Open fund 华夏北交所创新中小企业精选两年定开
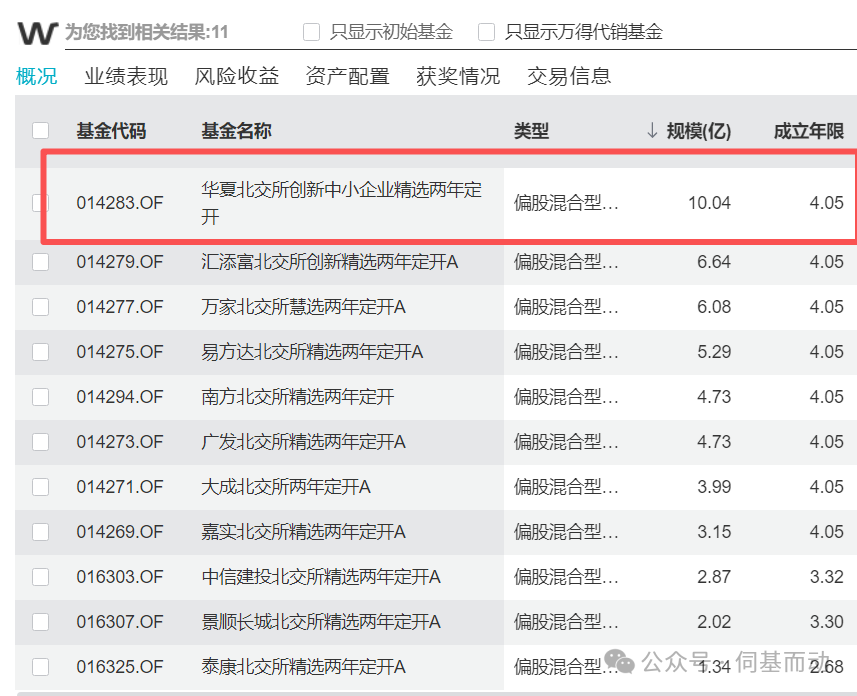The image size is (857, 696). coord(342,203)
